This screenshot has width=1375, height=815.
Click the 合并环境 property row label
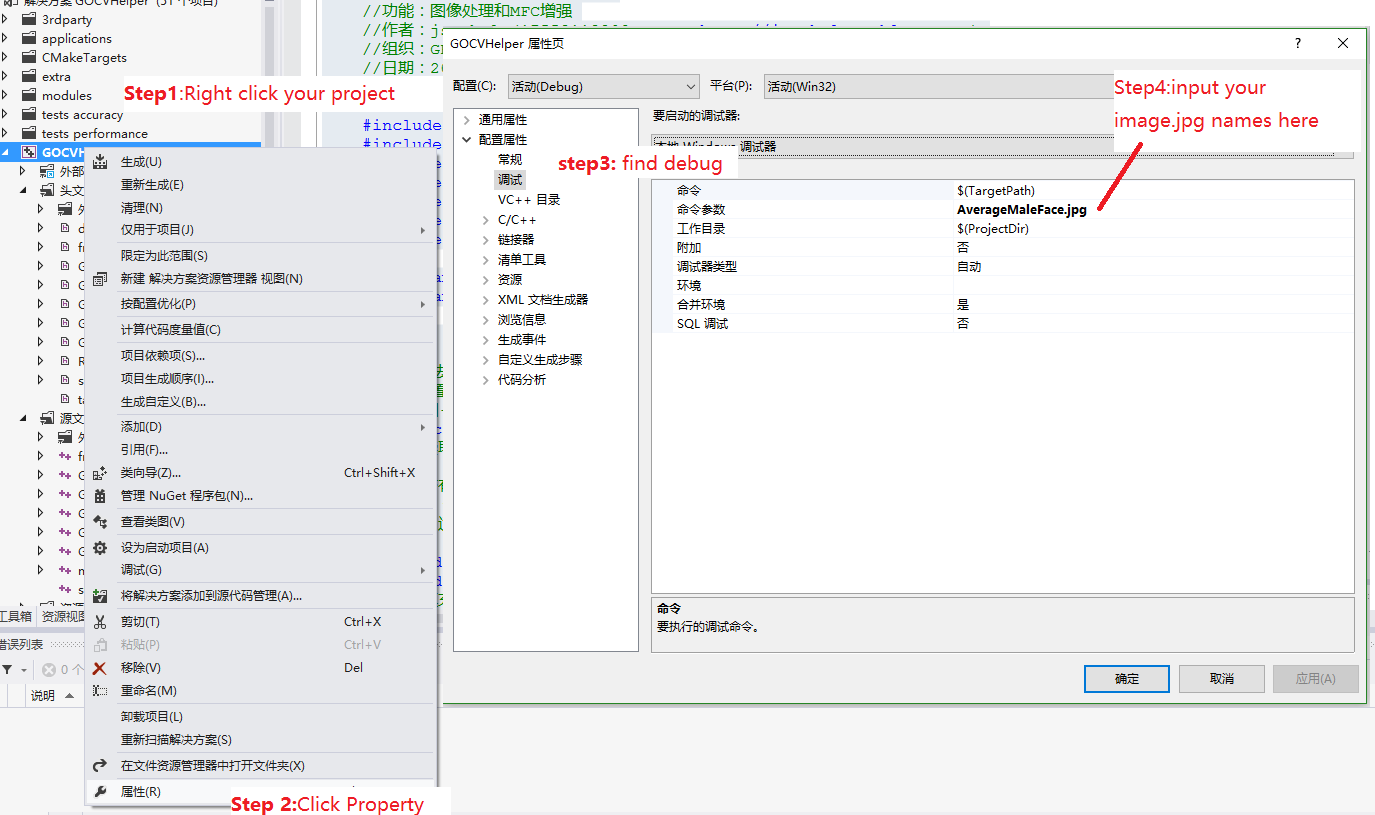click(x=701, y=305)
